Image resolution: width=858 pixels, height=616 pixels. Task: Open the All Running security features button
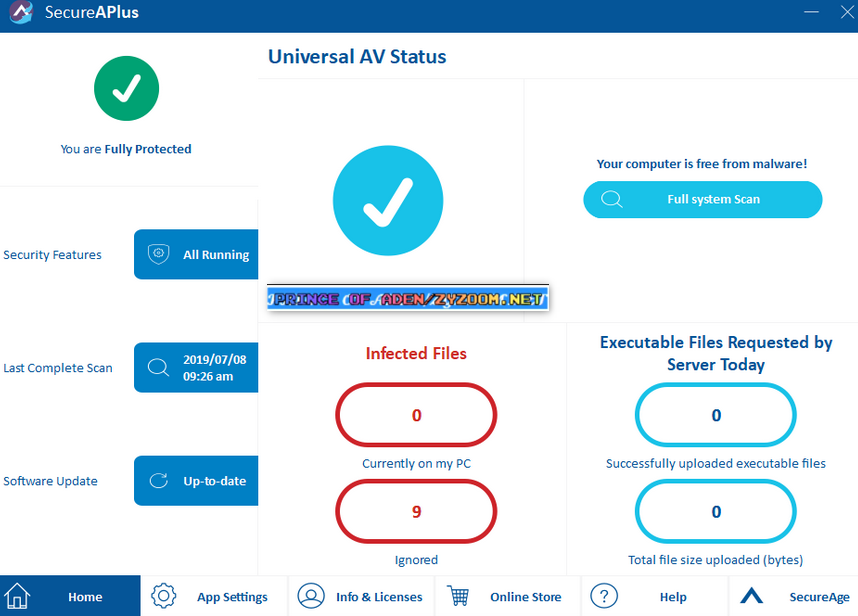pyautogui.click(x=196, y=254)
